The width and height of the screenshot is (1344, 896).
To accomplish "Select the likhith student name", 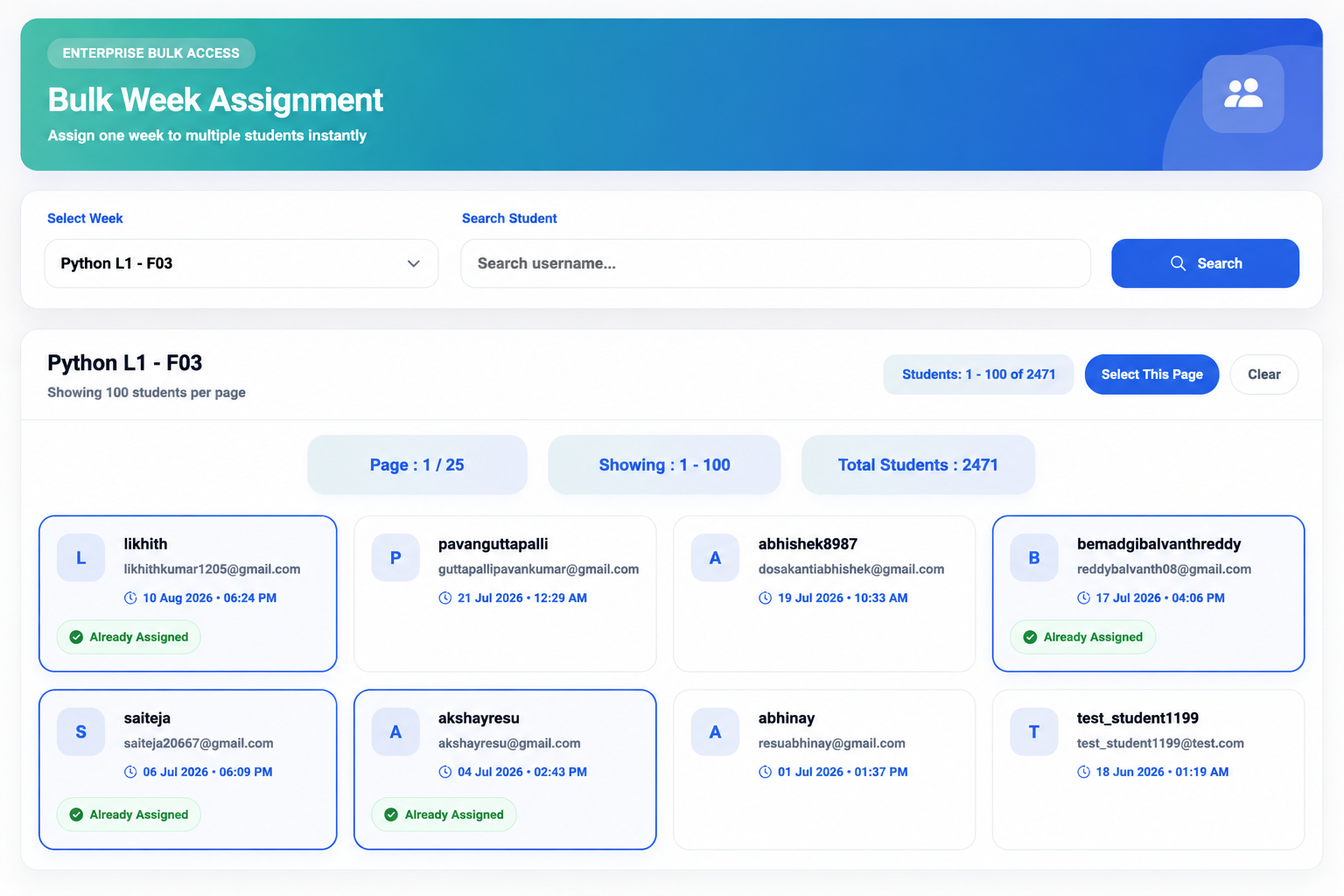I will click(x=145, y=544).
